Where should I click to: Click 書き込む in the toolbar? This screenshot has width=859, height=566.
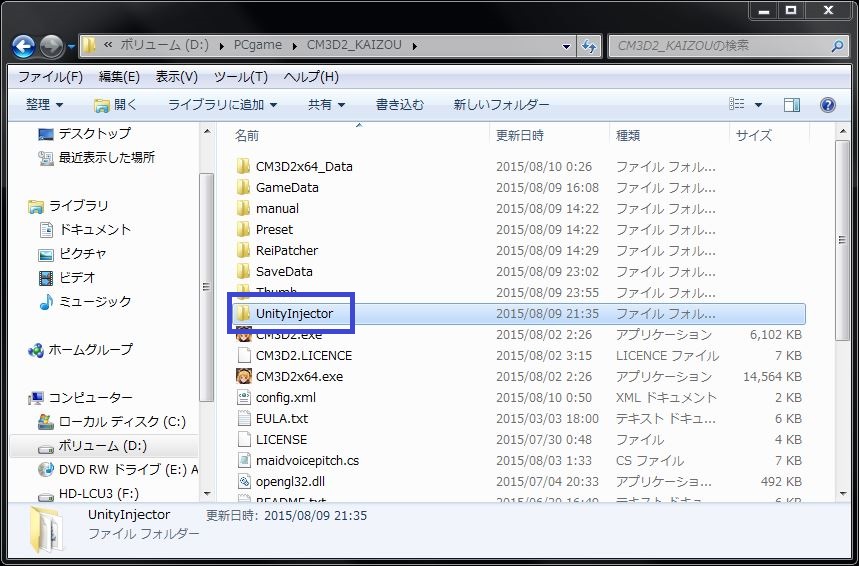point(399,105)
